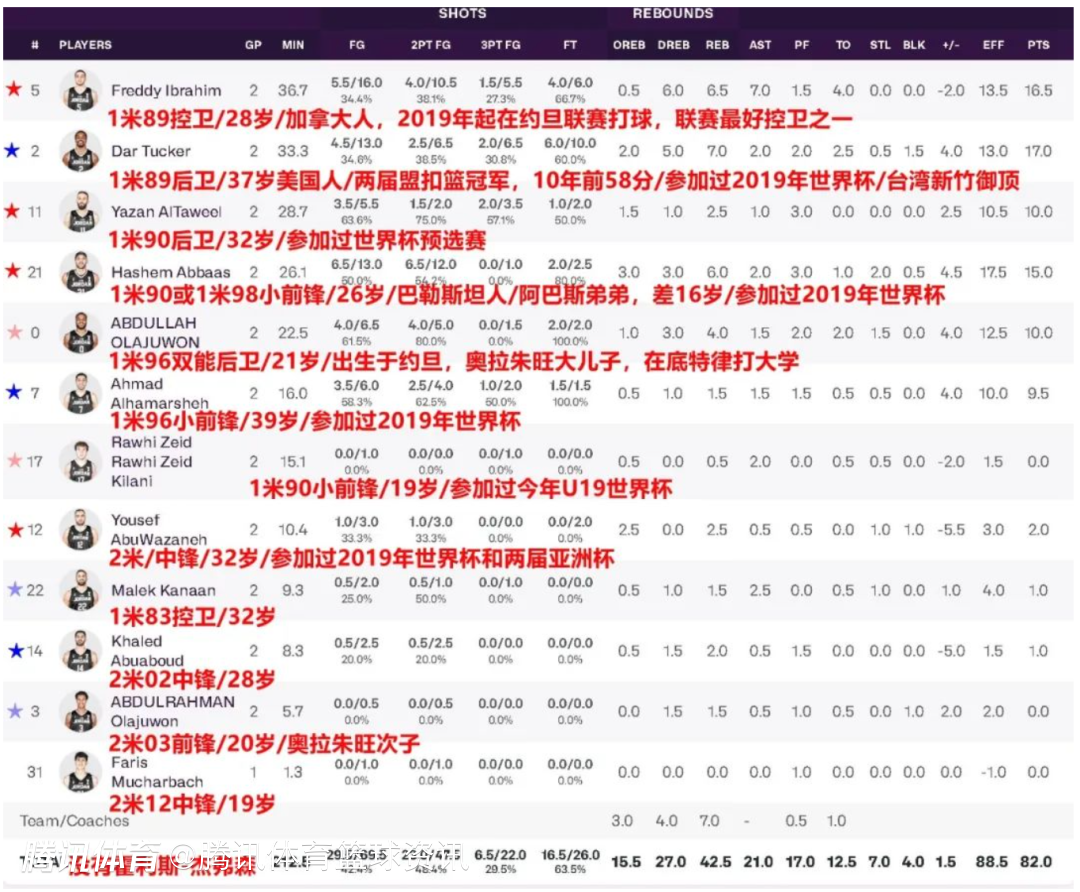Click the totals row PTS value 82.0
1080x892 pixels.
pos(1036,862)
